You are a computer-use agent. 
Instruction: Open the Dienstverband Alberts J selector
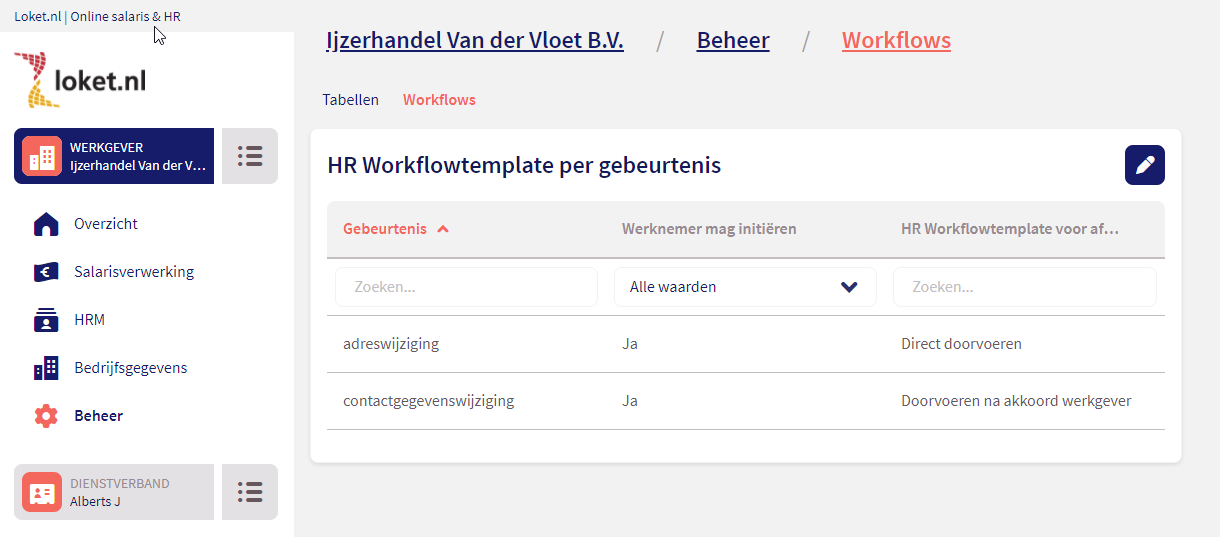114,492
